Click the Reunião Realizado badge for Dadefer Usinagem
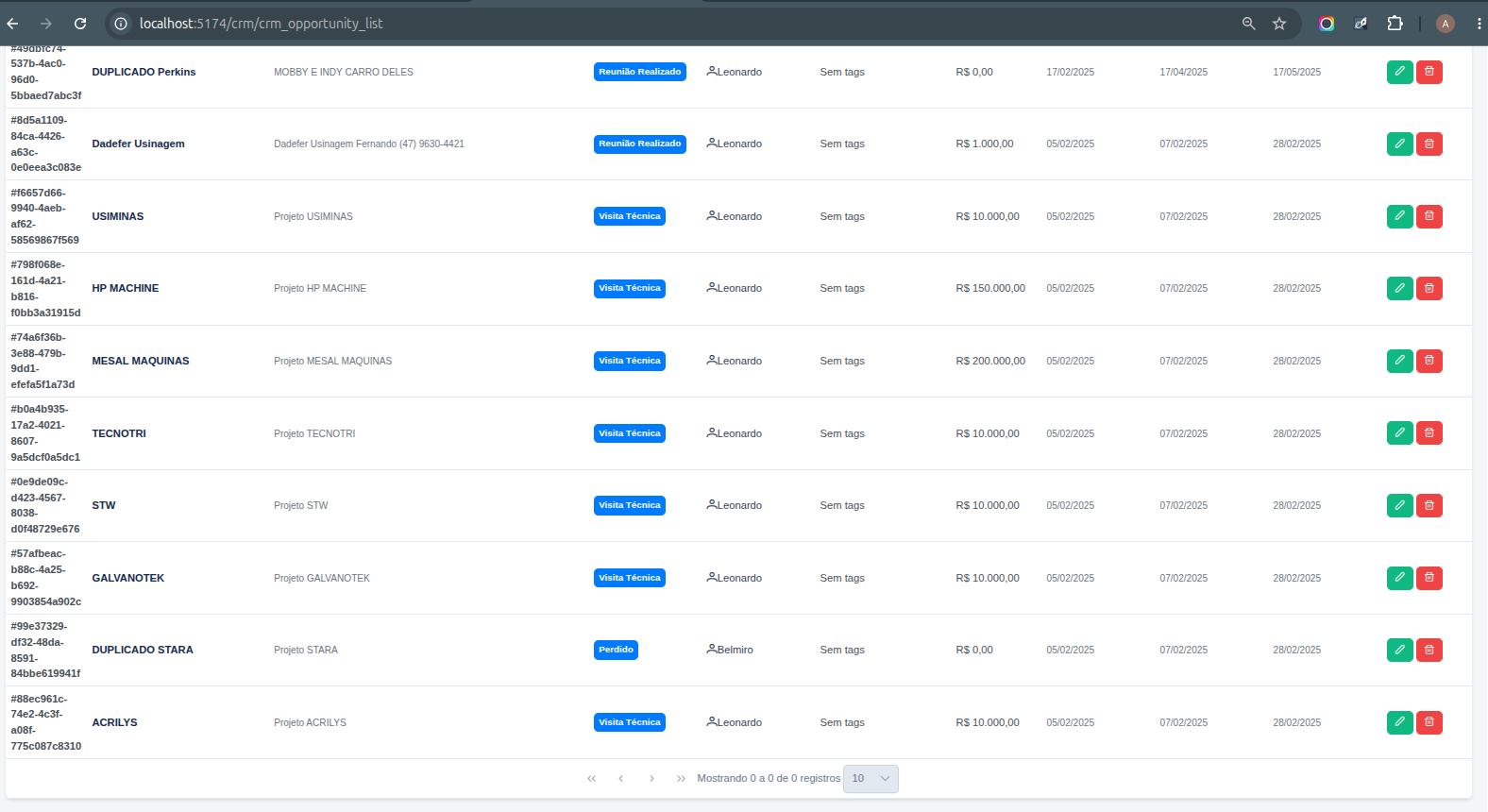1488x812 pixels. click(640, 144)
